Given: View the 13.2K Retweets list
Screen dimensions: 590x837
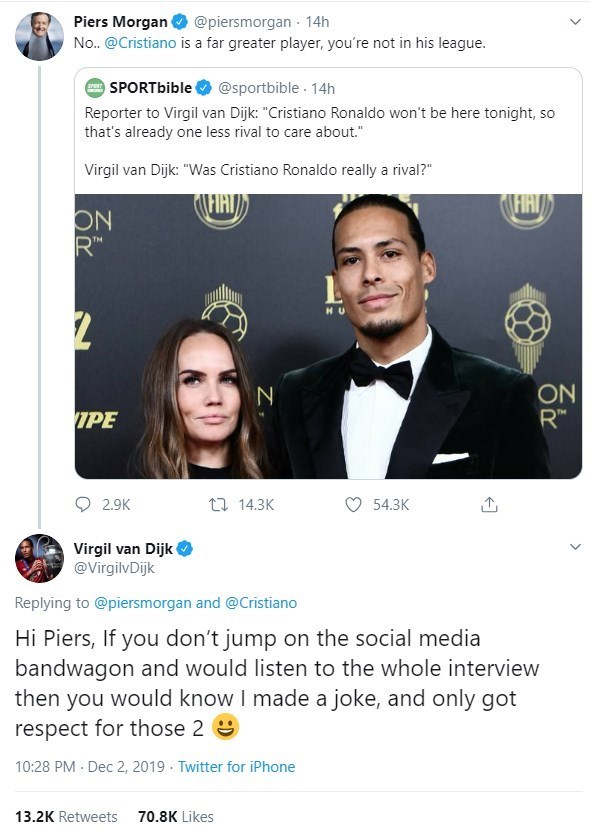Looking at the screenshot, I should (x=66, y=817).
